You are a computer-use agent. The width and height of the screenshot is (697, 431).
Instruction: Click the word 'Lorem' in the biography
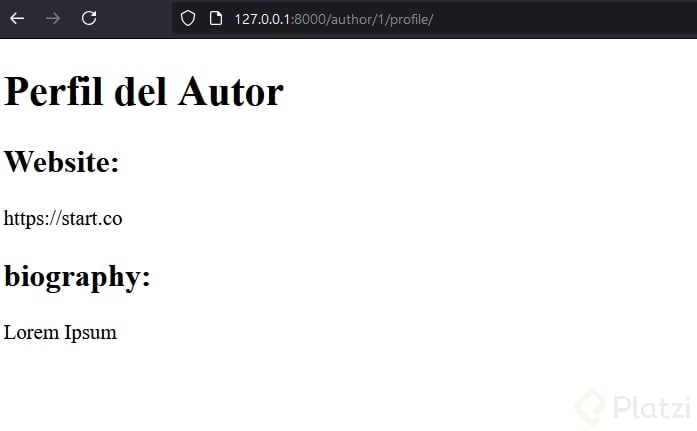pos(31,332)
